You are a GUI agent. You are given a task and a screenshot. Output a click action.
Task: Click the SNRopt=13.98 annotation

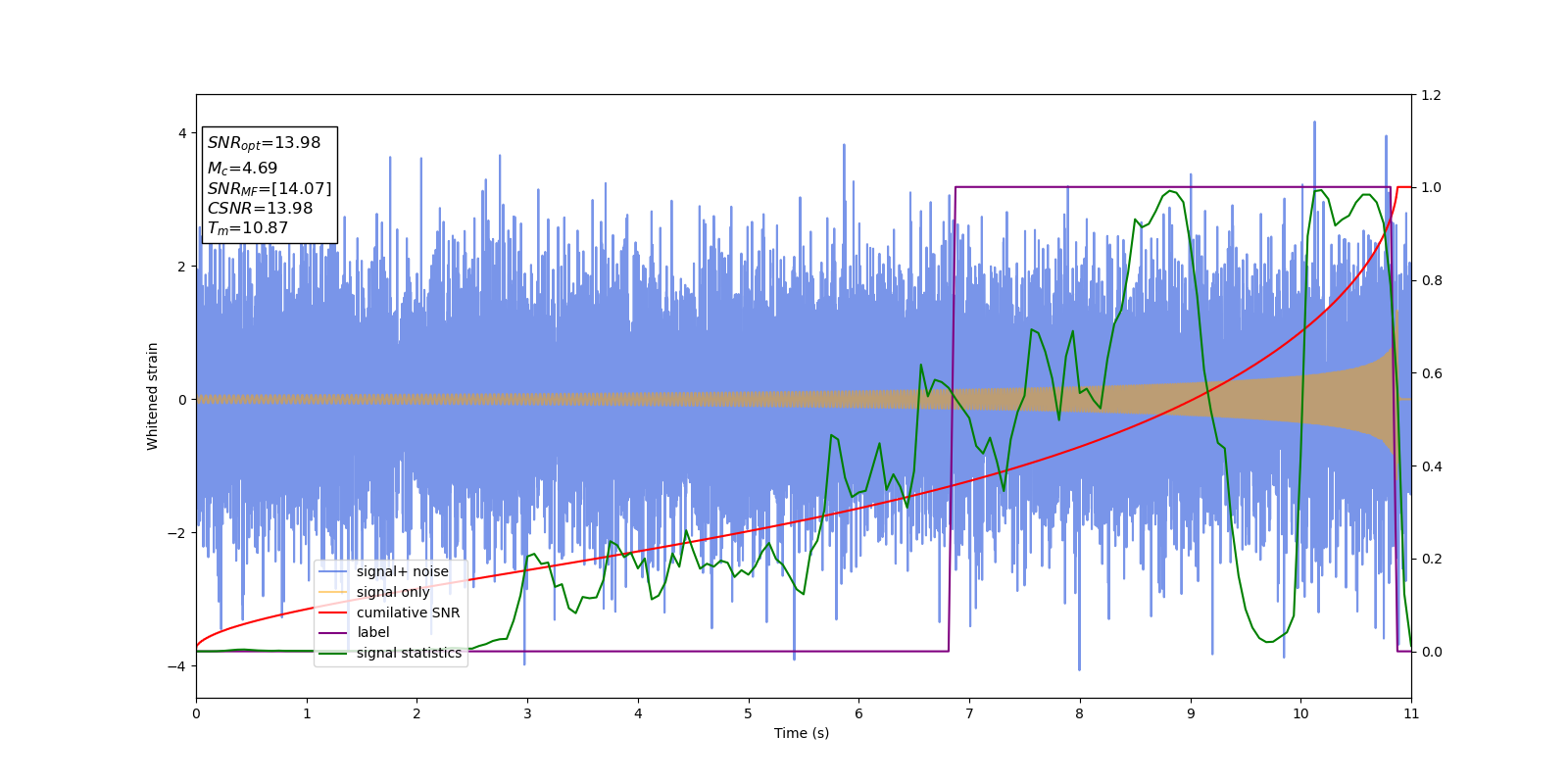point(264,143)
